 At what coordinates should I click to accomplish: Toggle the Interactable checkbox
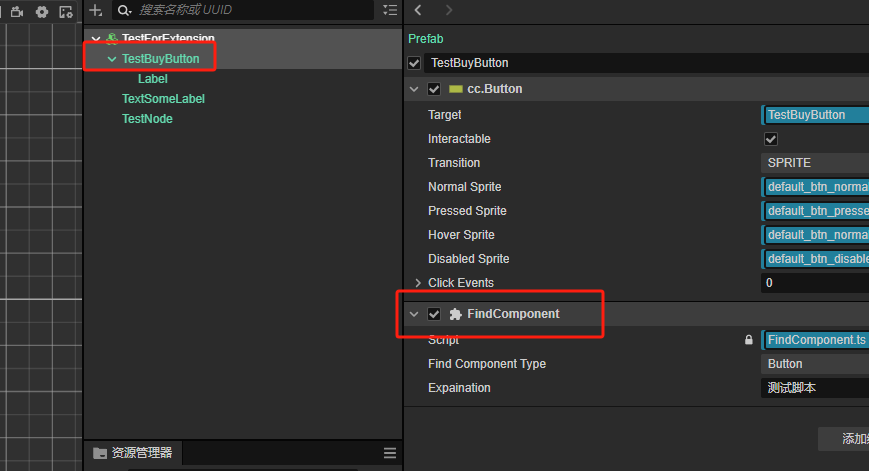click(x=771, y=139)
